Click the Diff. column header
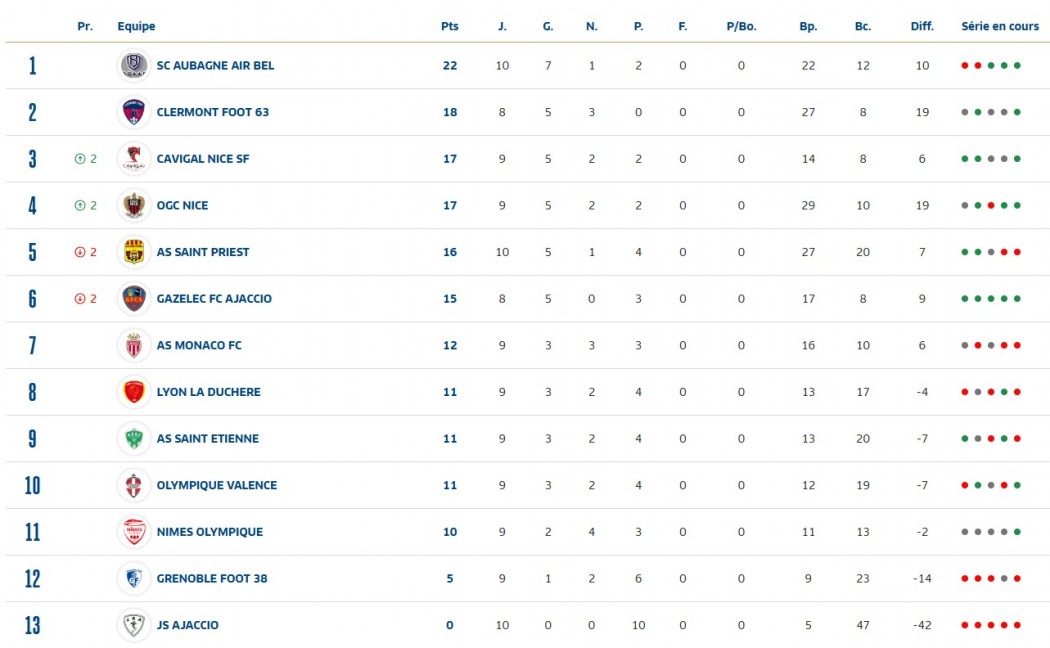 (x=921, y=27)
